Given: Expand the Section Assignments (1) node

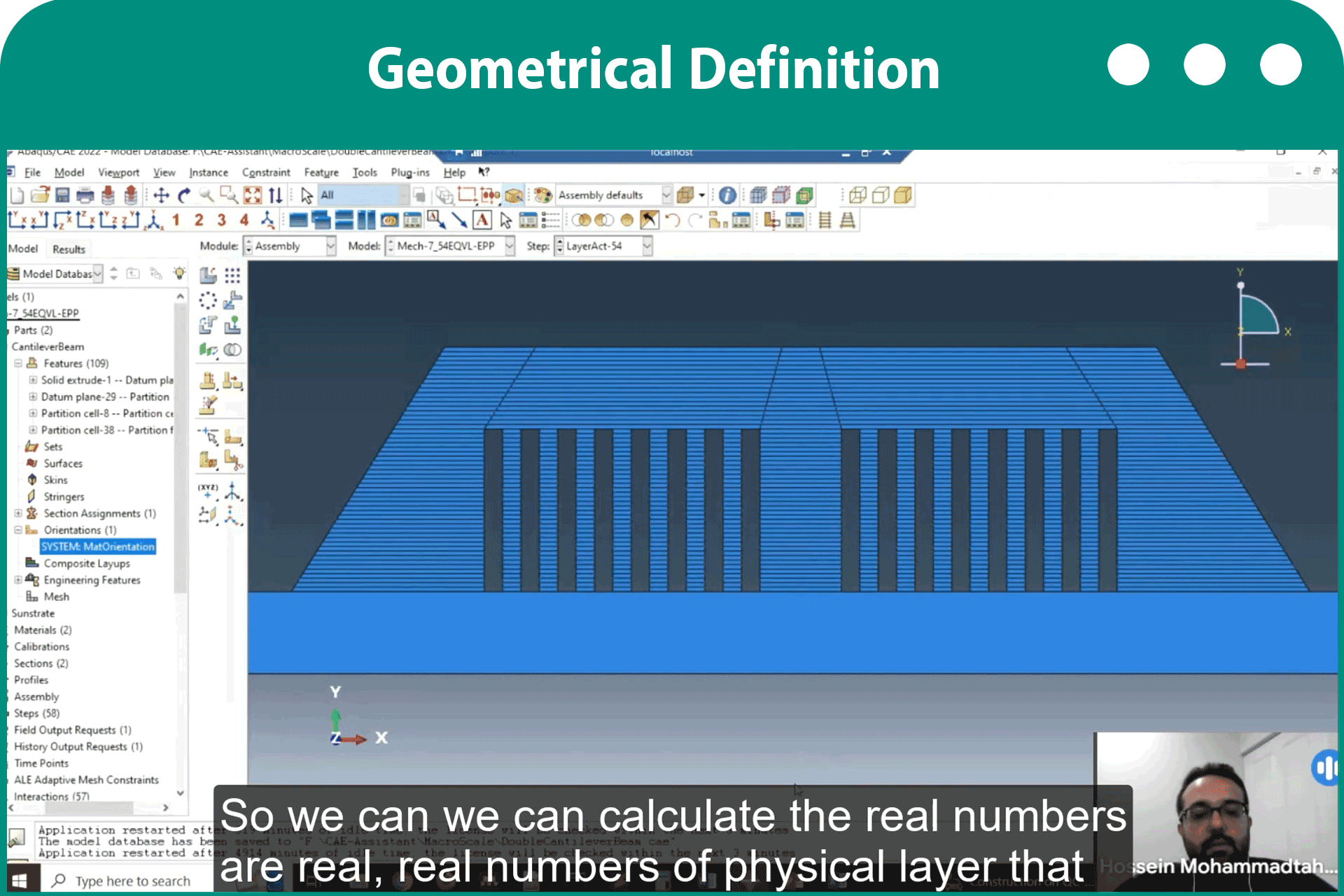Looking at the screenshot, I should click(18, 513).
